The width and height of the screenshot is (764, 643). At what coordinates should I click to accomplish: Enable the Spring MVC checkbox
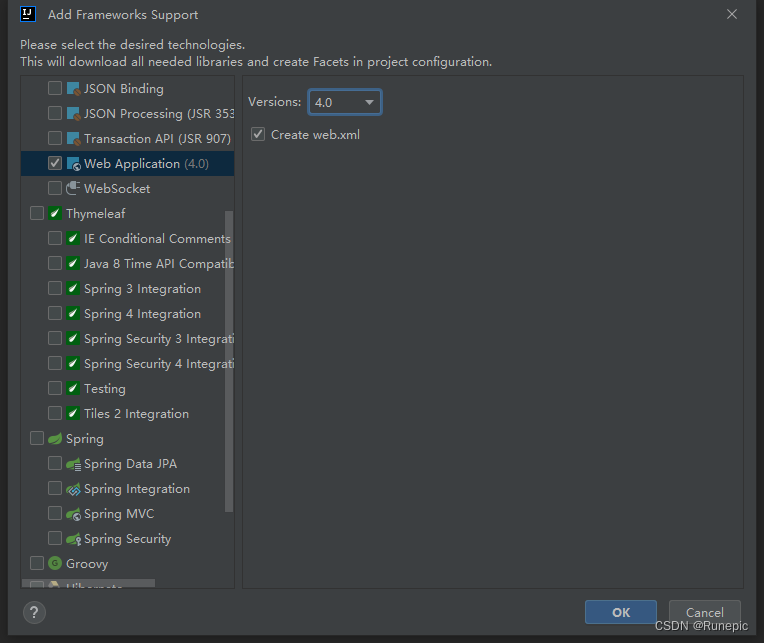tap(55, 513)
